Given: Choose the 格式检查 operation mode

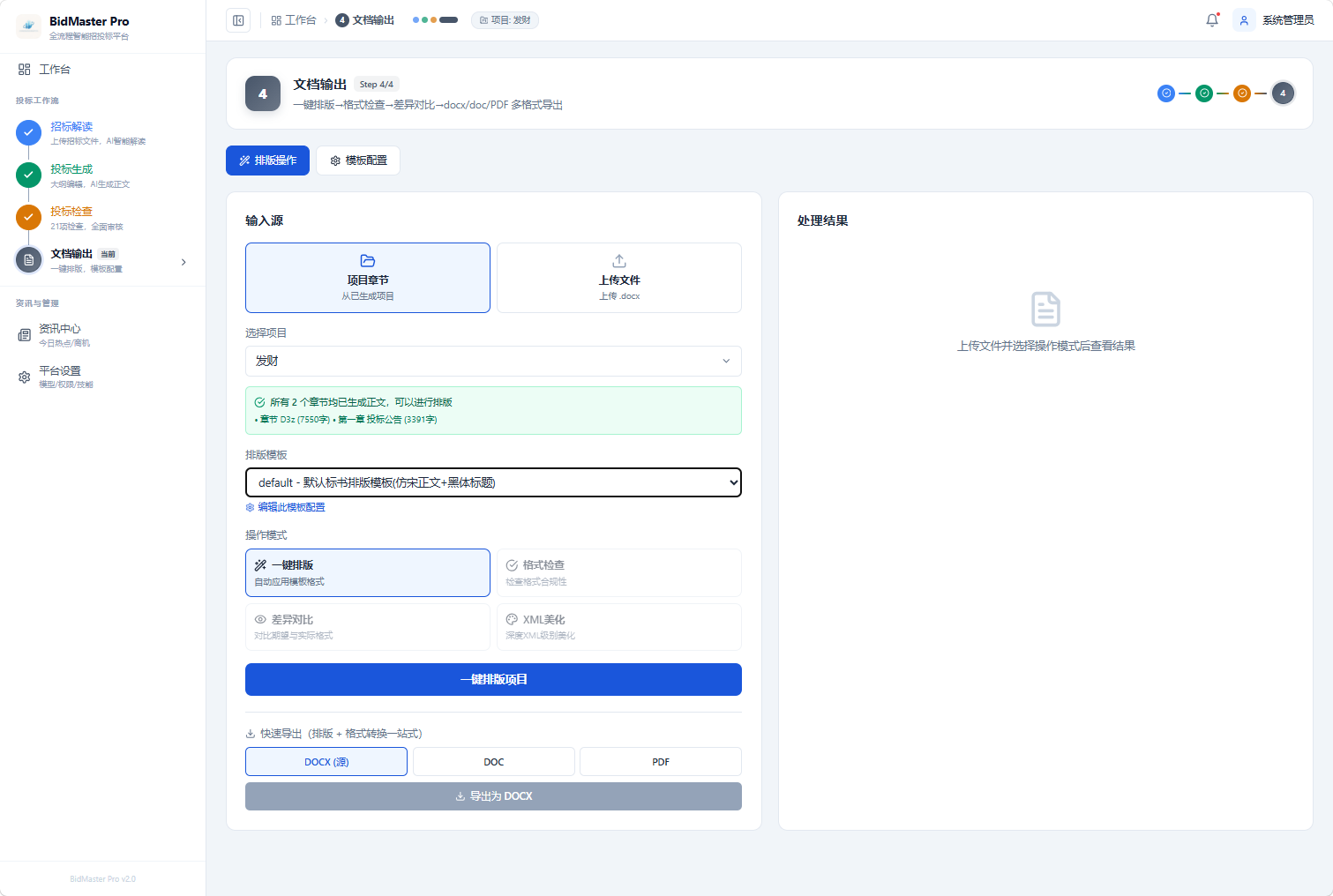Looking at the screenshot, I should click(619, 573).
